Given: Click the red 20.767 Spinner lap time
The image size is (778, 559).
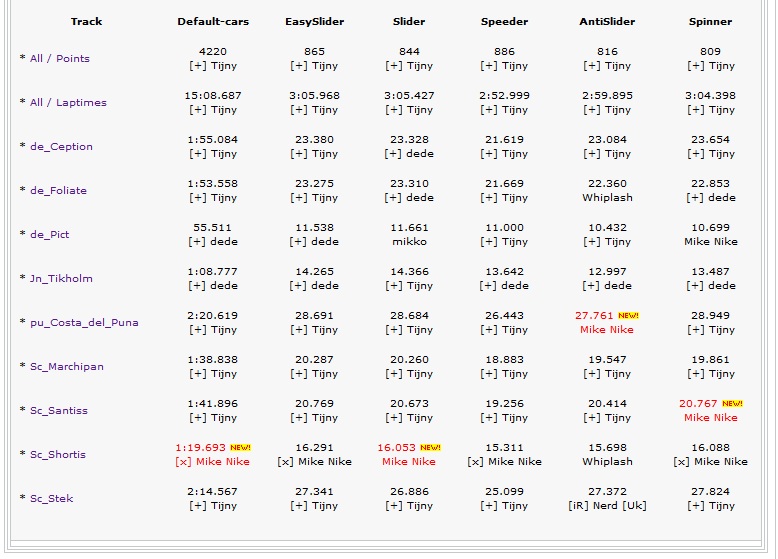Looking at the screenshot, I should tap(699, 404).
